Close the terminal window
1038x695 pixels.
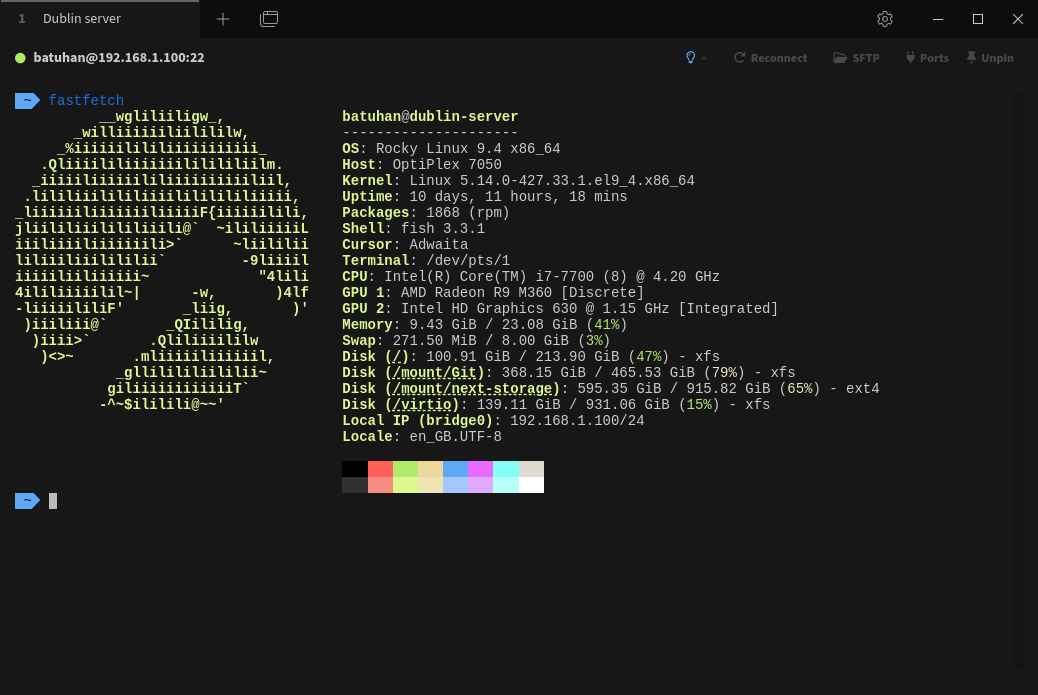click(1018, 19)
